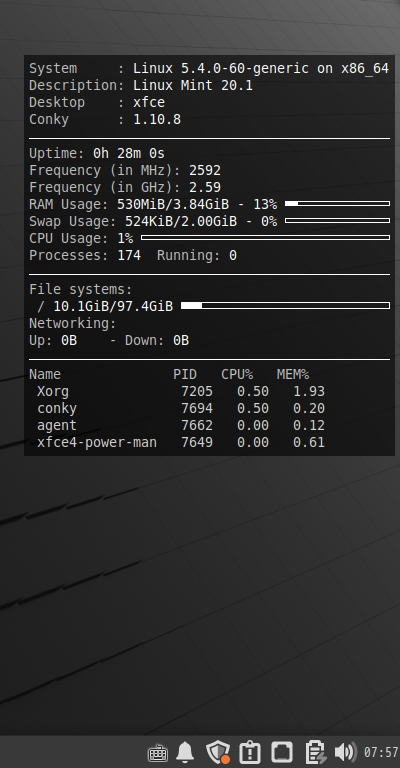Click the MEM% column header

[293, 375]
